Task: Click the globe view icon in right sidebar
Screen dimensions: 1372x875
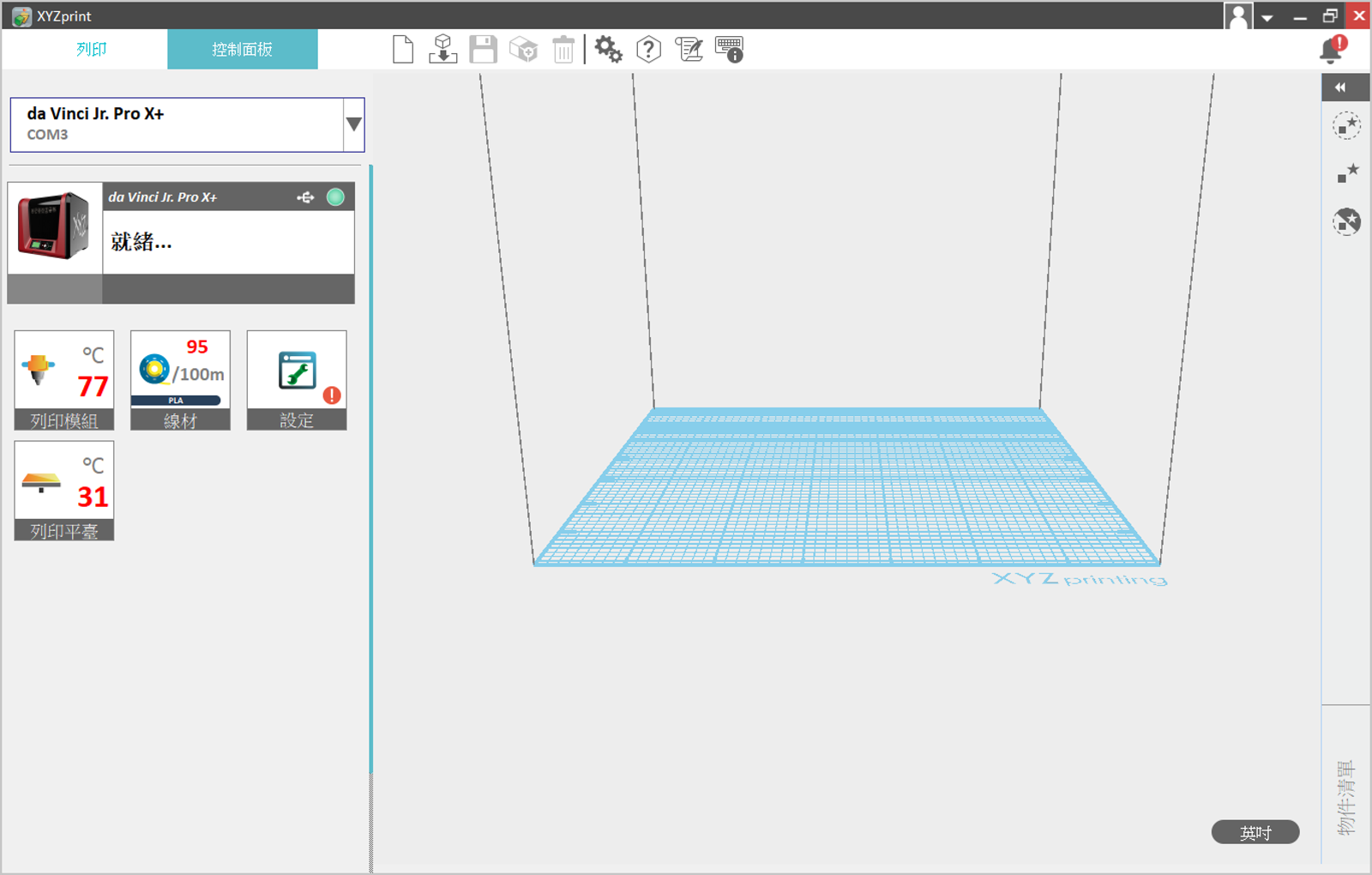Action: coord(1346,221)
